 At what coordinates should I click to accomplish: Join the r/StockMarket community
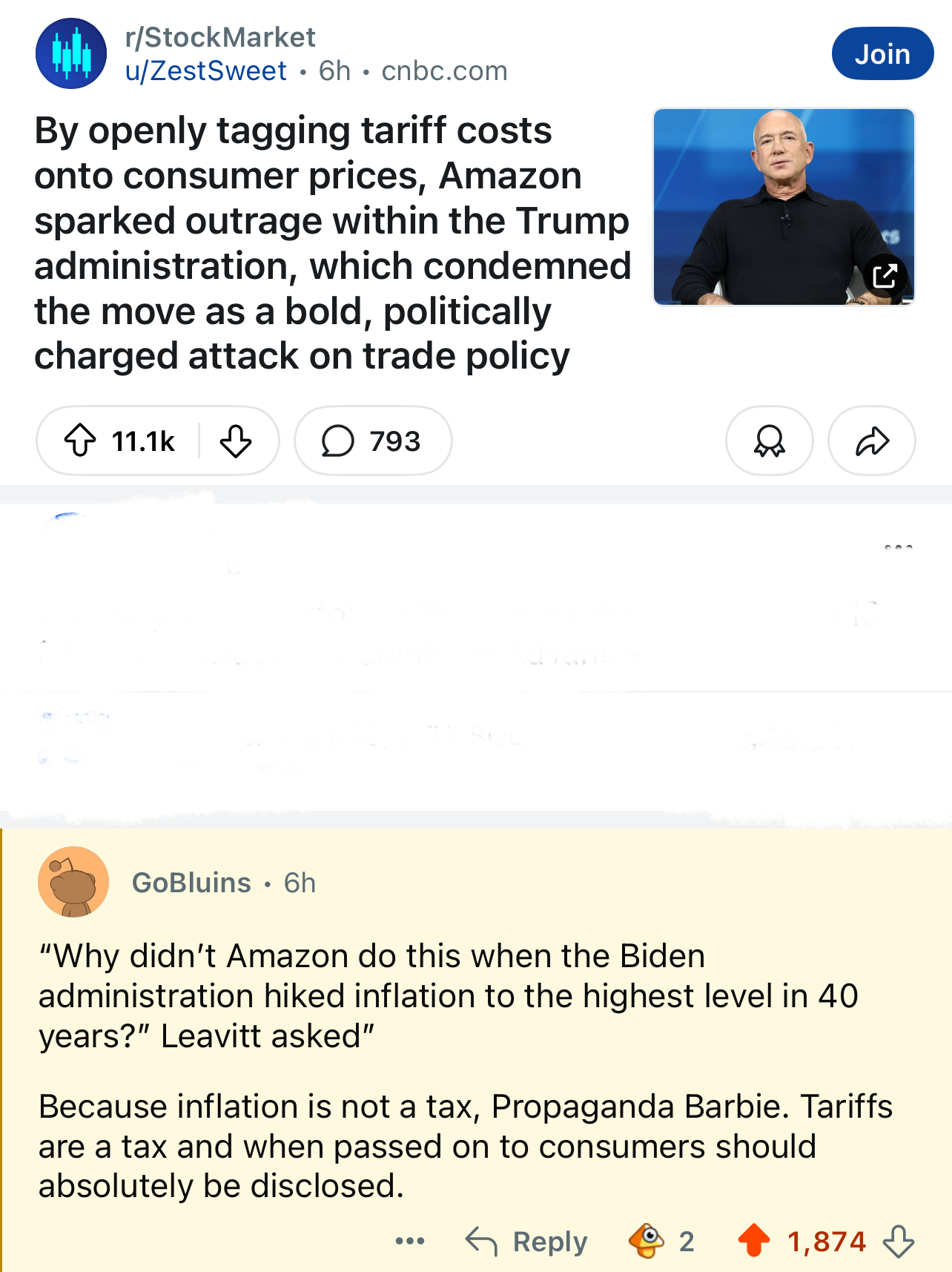(x=882, y=53)
